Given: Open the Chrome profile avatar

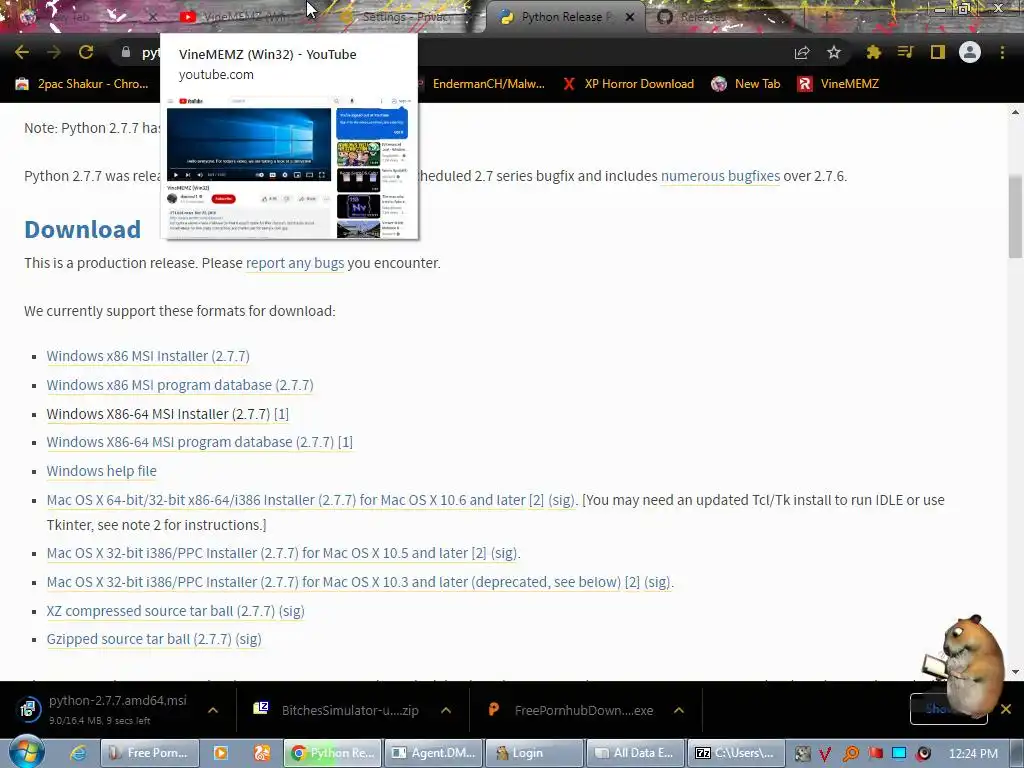Looking at the screenshot, I should pyautogui.click(x=970, y=52).
